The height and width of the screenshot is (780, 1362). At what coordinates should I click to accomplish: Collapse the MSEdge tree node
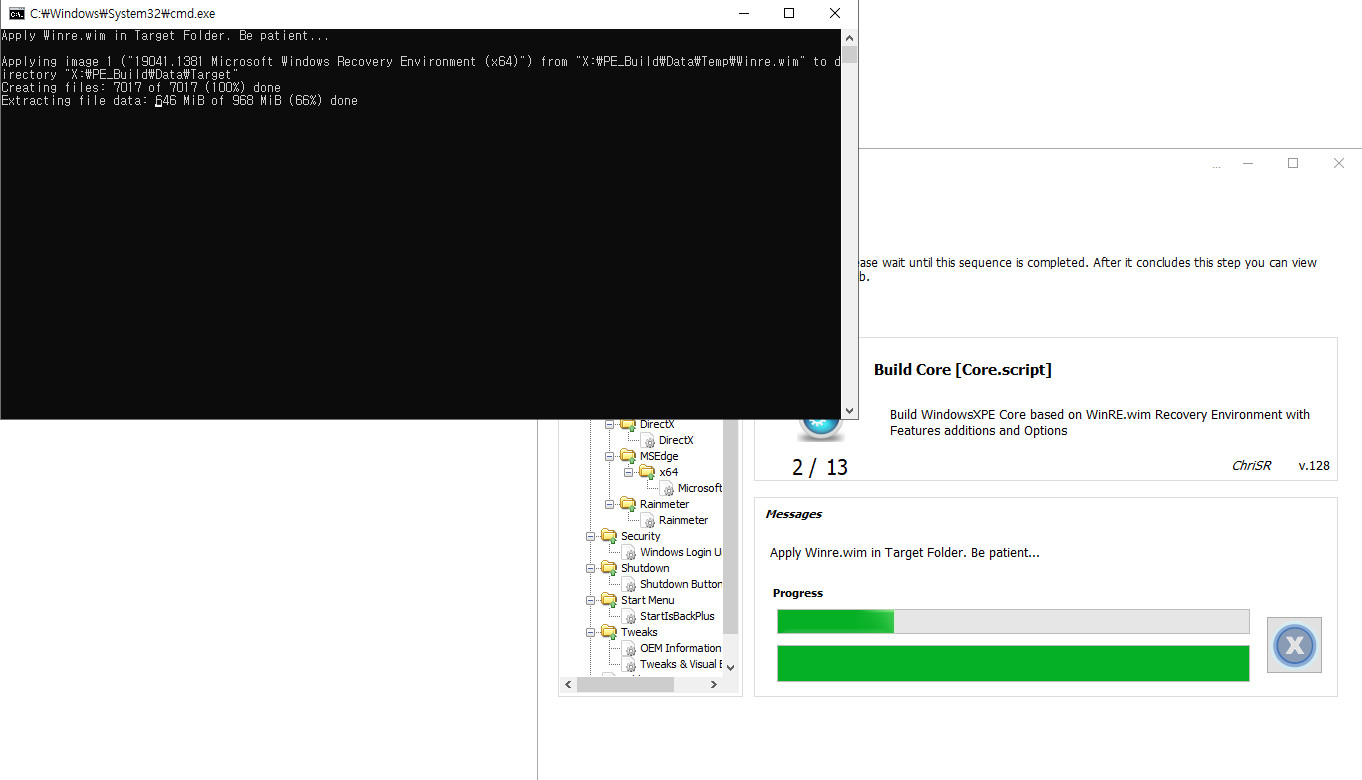(x=610, y=456)
